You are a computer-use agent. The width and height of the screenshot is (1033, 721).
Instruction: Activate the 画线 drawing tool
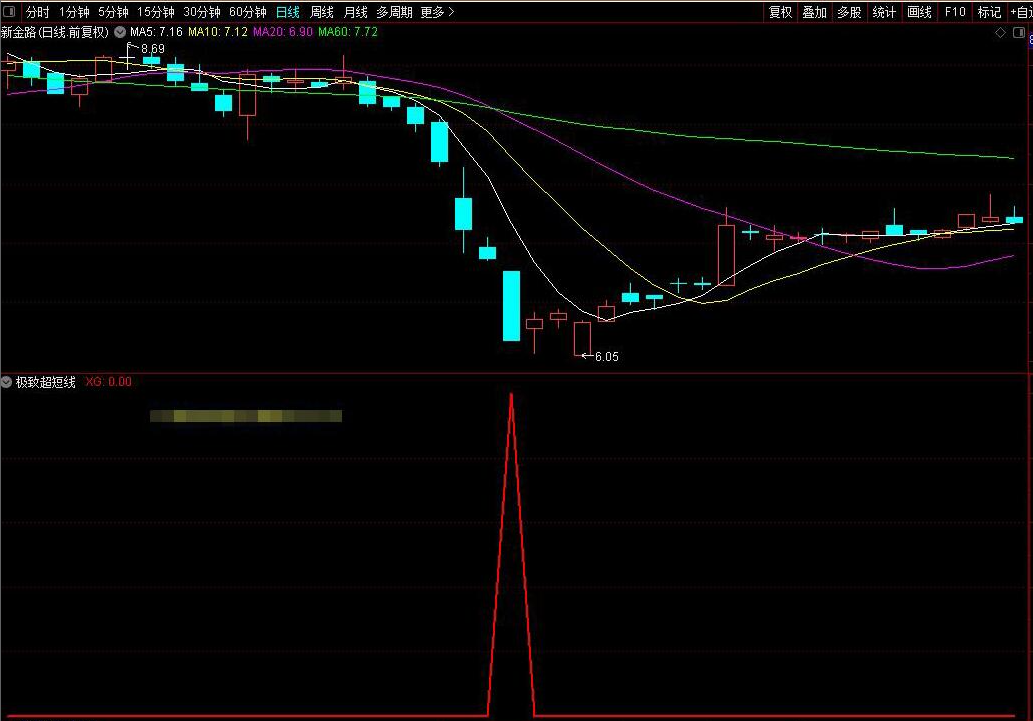pos(919,12)
